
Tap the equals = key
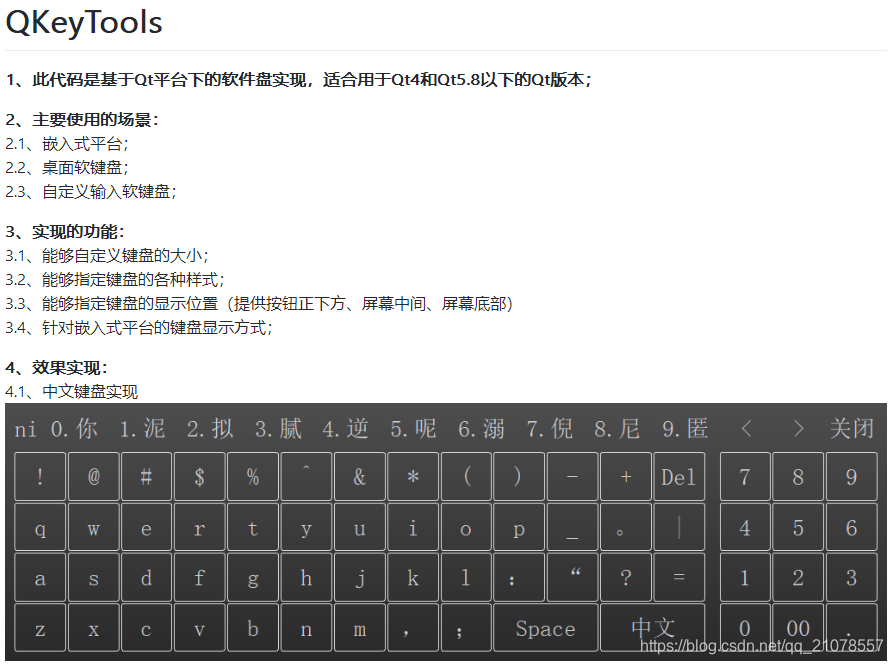click(679, 577)
